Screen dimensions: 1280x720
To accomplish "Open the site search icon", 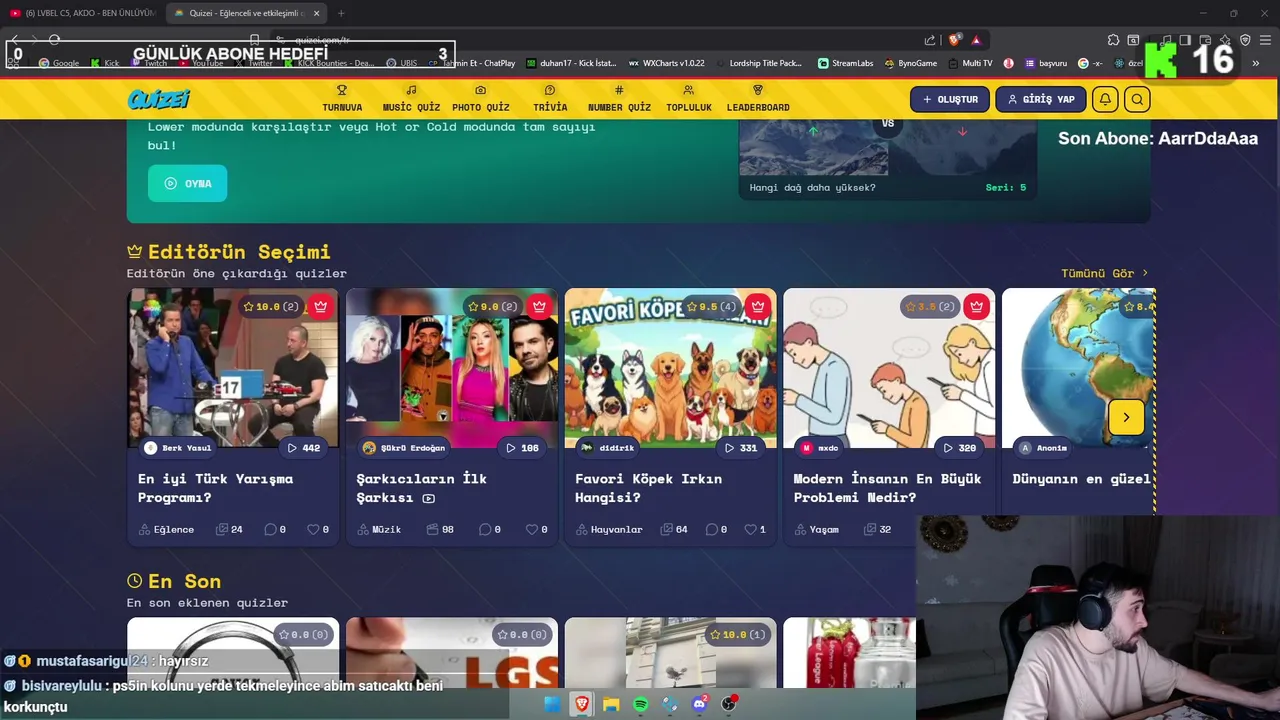I will pyautogui.click(x=1137, y=99).
